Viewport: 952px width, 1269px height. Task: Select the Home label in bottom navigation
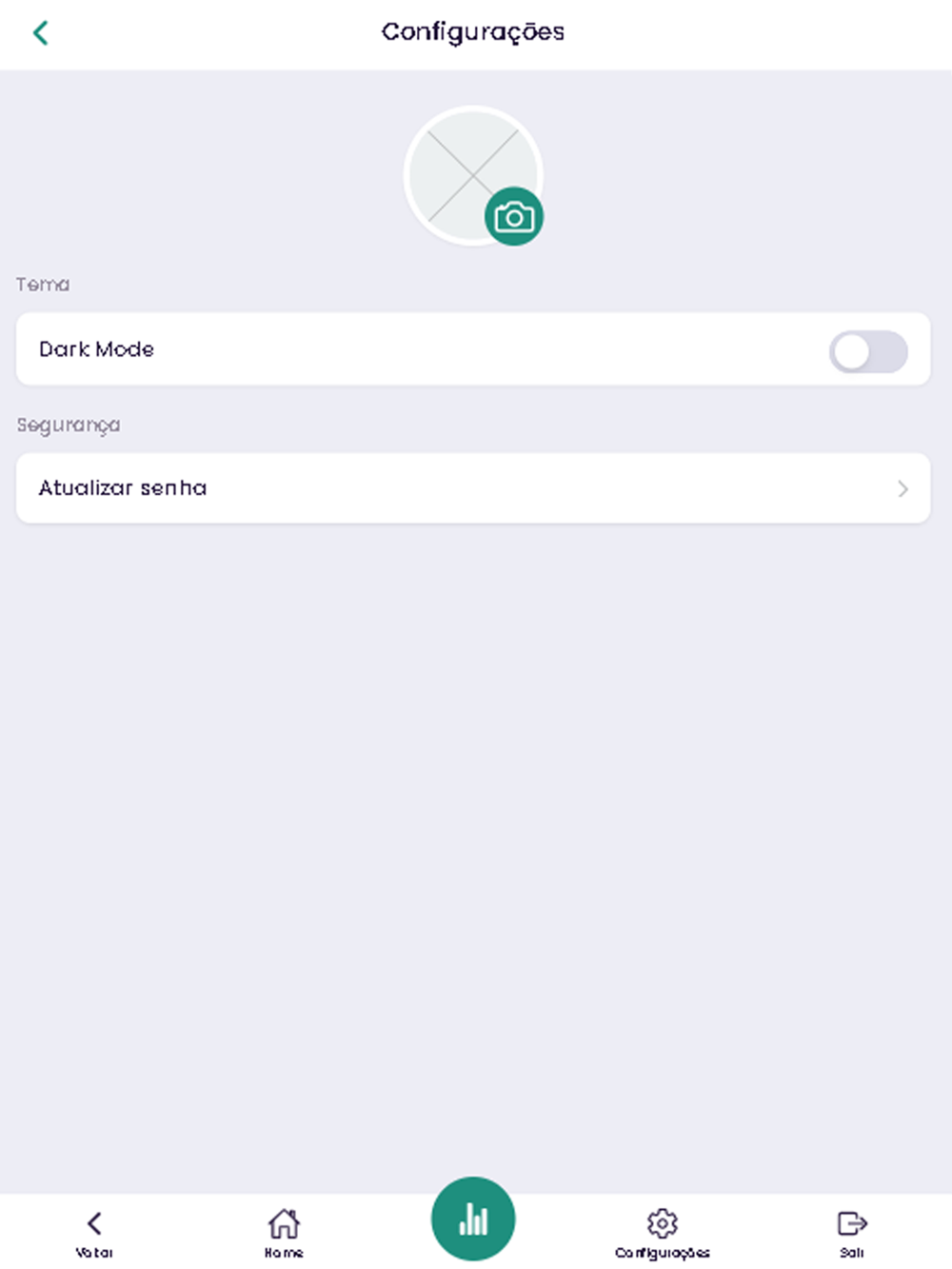point(284,1253)
